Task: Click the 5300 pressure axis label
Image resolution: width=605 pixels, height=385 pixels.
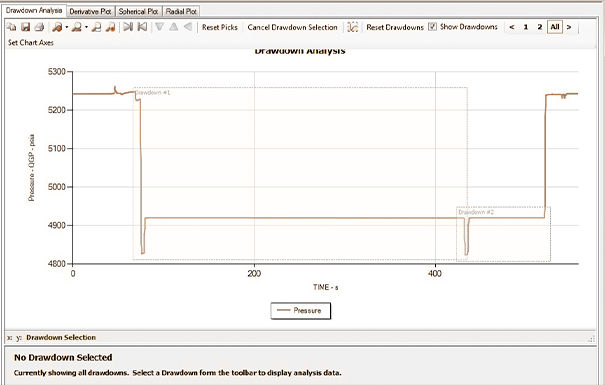Action: tap(57, 72)
